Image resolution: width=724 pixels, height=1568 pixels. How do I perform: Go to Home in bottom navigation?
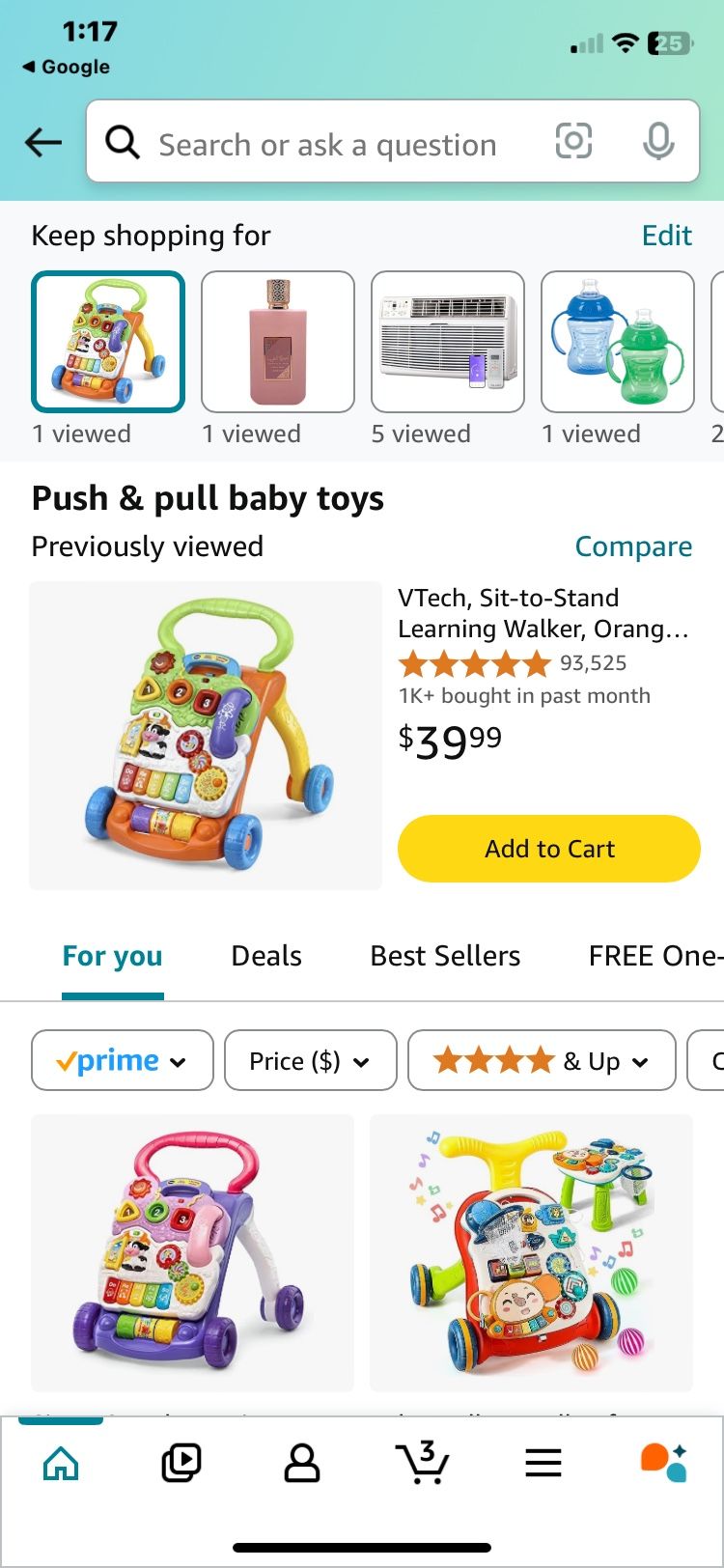tap(62, 1463)
